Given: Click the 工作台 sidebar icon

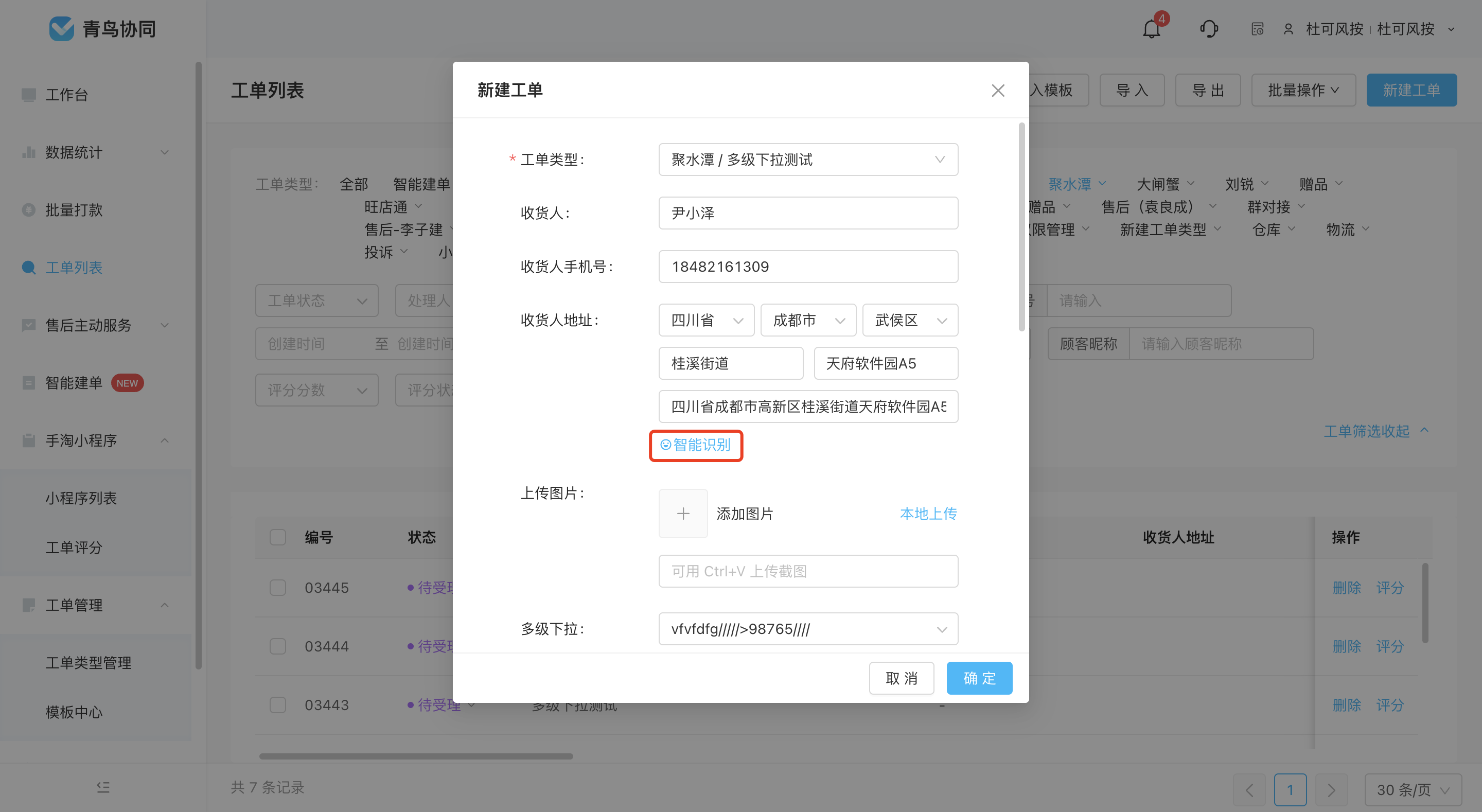Looking at the screenshot, I should (28, 94).
